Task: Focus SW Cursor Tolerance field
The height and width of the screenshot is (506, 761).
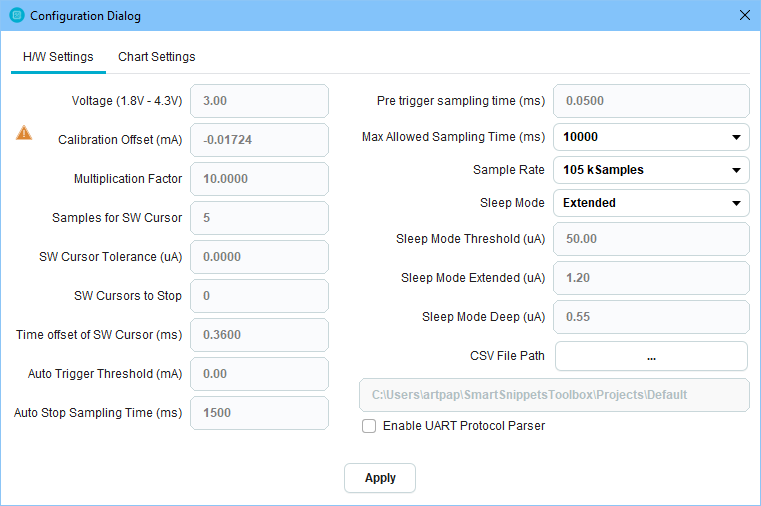Action: [x=259, y=257]
